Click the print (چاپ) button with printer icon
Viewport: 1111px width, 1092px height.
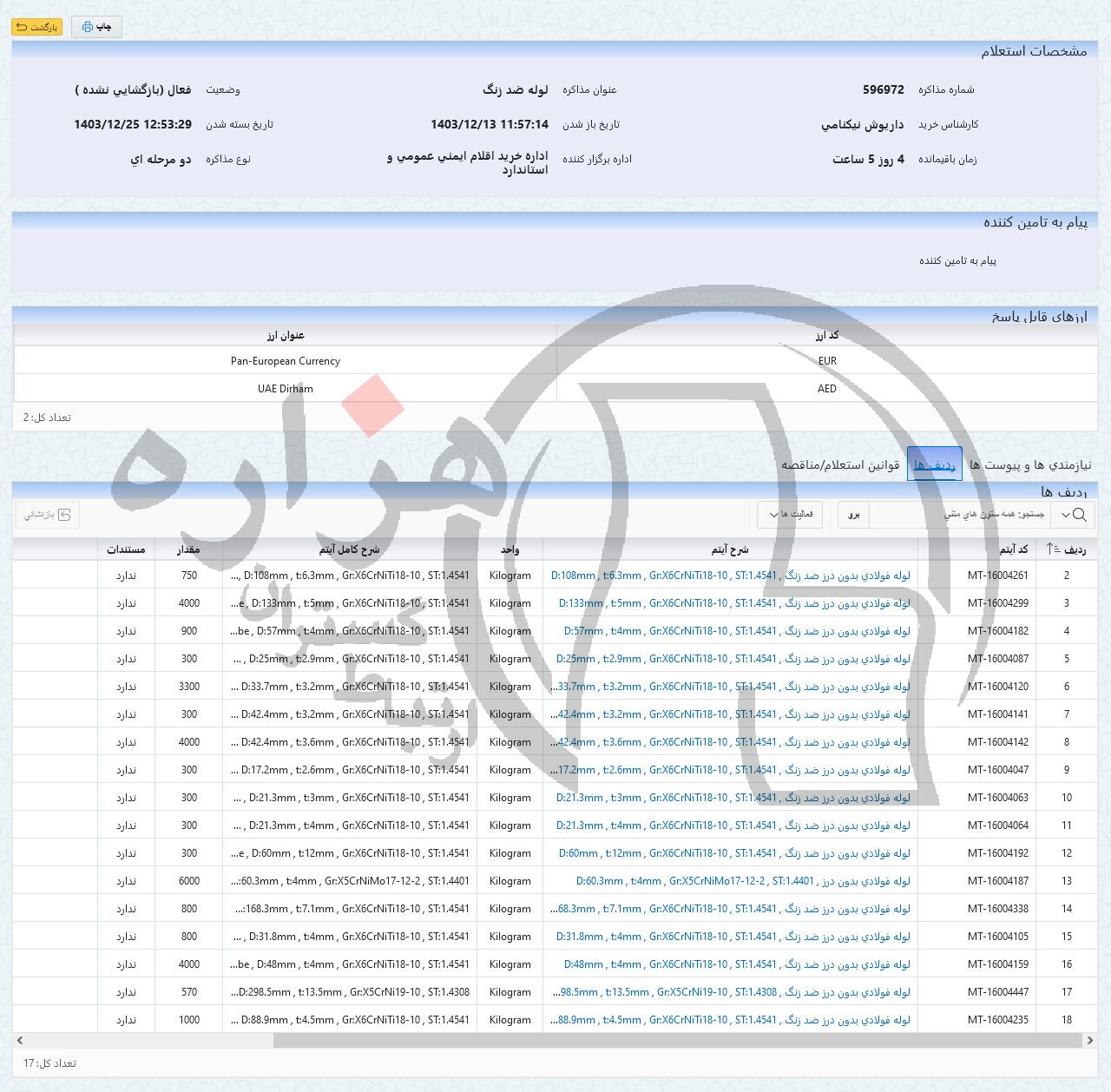click(96, 27)
